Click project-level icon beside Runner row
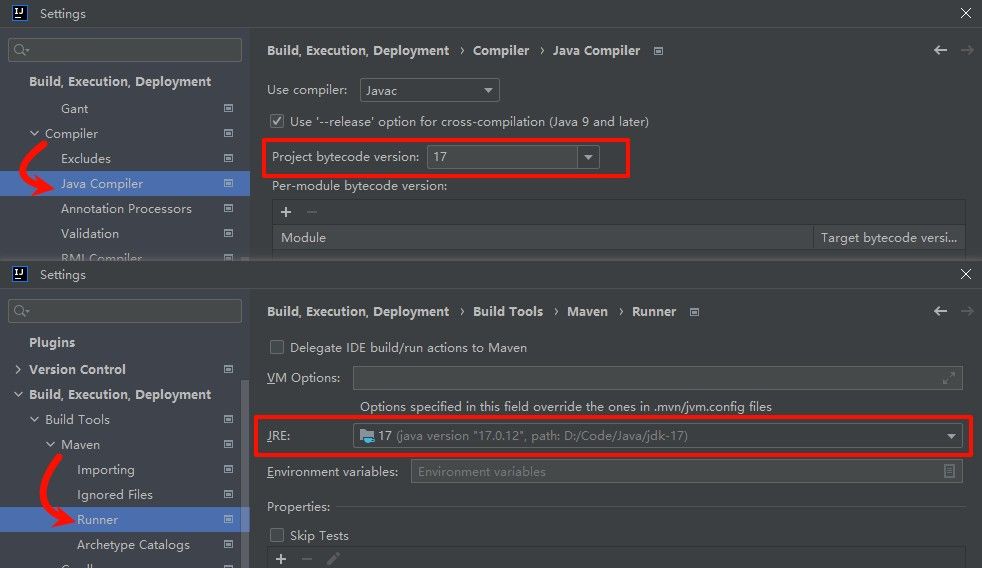The image size is (982, 568). pyautogui.click(x=229, y=520)
